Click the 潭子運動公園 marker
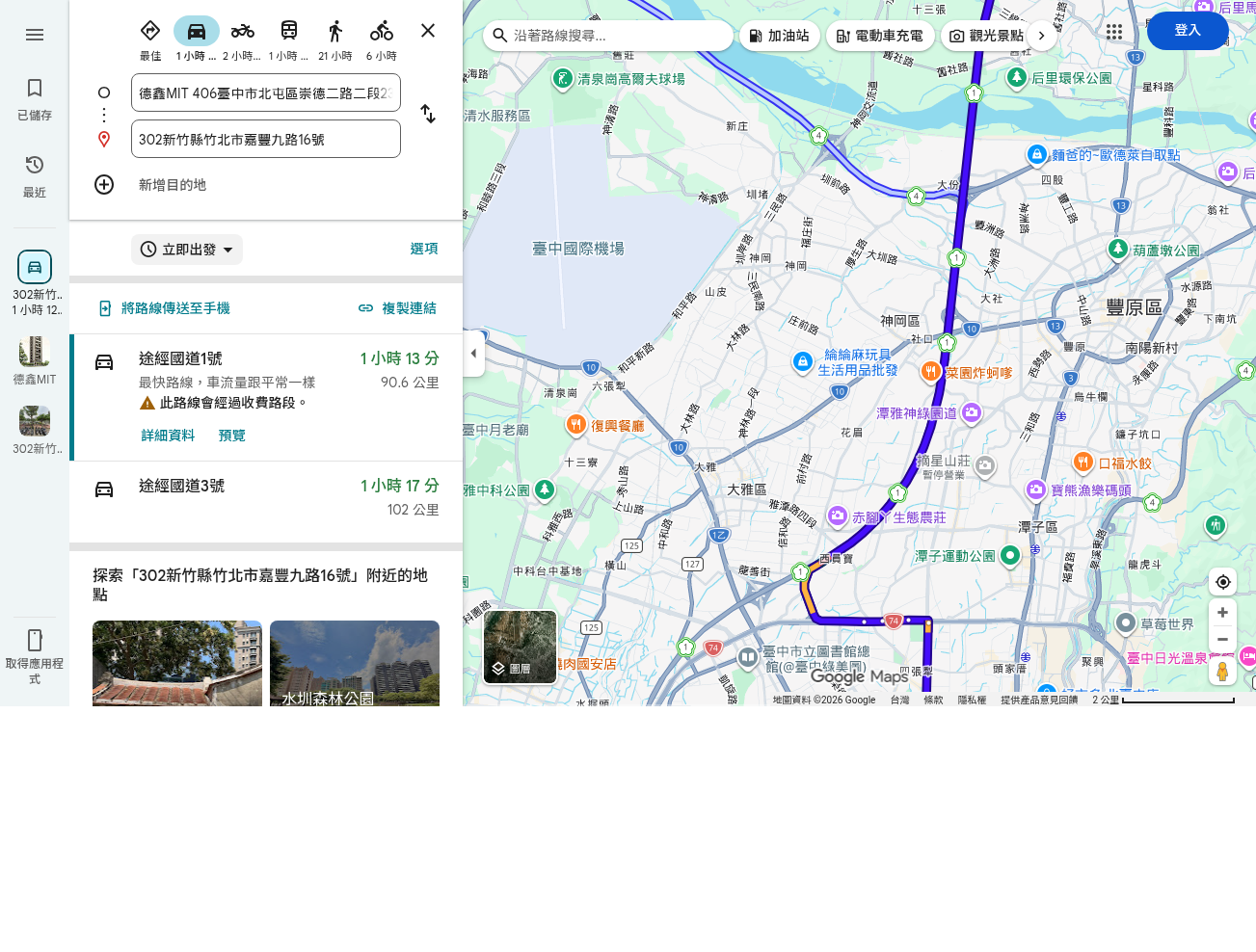Viewport: 1256px width, 952px height. [1010, 555]
